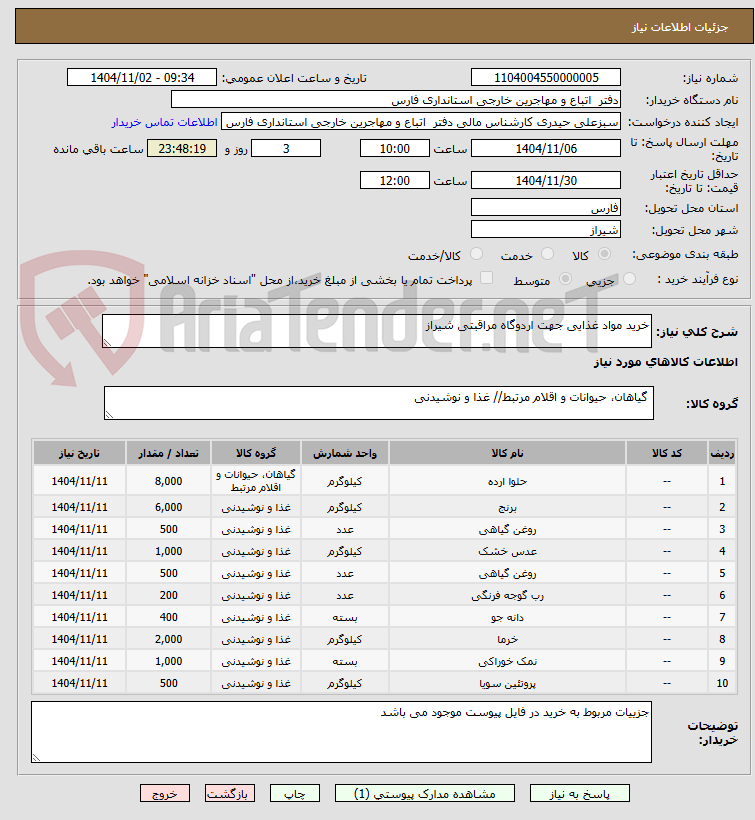Click the گروه کالا column header
The image size is (755, 820).
pyautogui.click(x=256, y=453)
